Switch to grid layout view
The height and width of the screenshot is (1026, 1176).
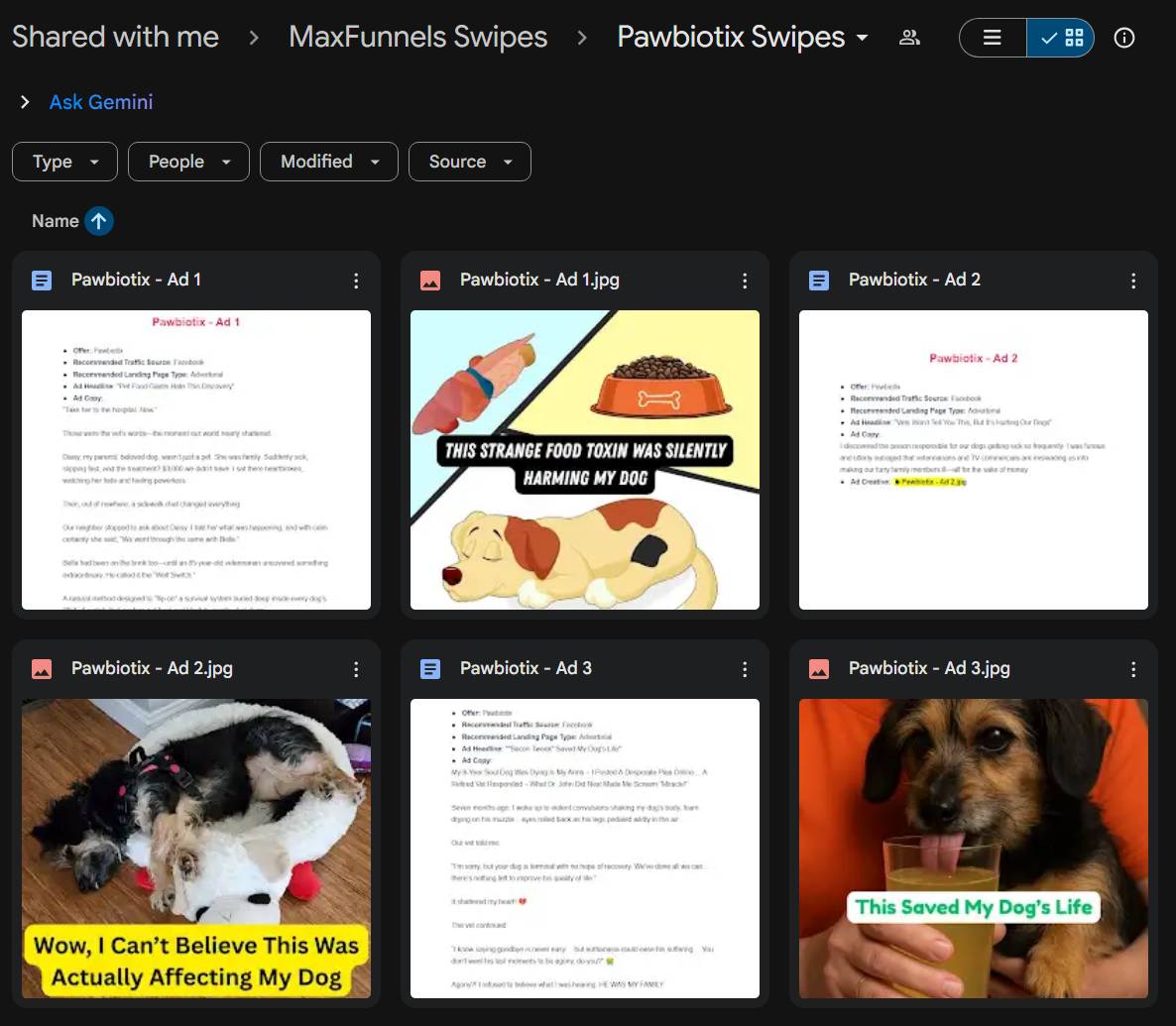click(x=1061, y=38)
